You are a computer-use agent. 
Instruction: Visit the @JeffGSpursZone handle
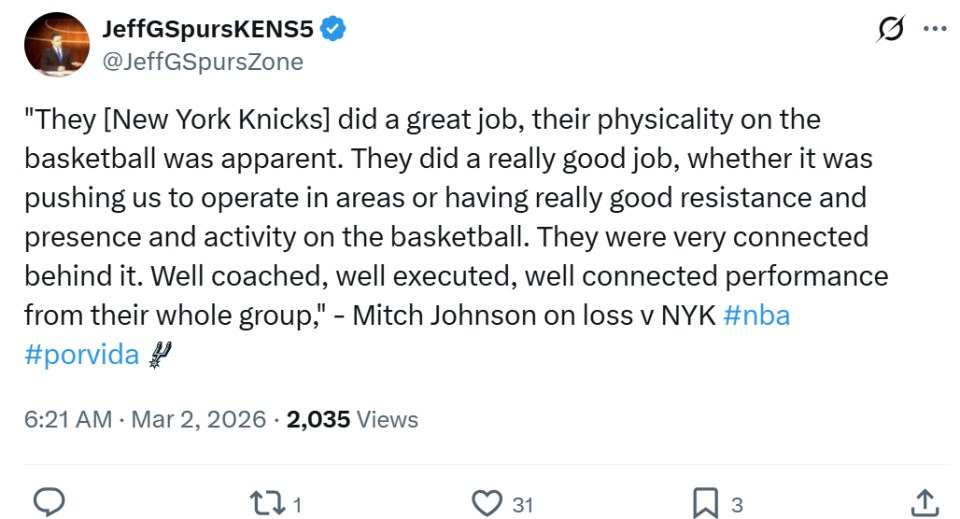pyautogui.click(x=202, y=62)
